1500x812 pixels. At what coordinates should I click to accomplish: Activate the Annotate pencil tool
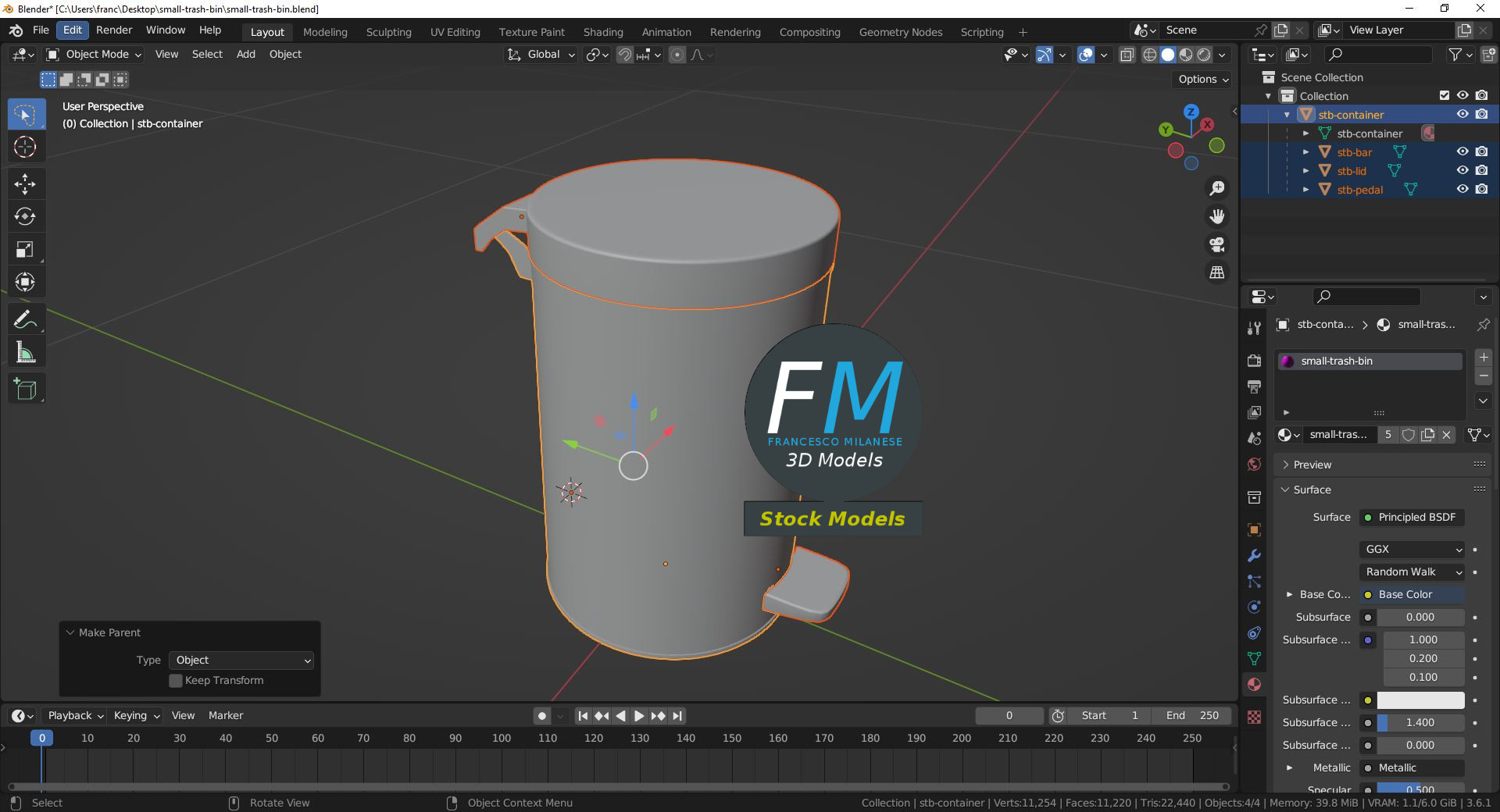[x=25, y=319]
